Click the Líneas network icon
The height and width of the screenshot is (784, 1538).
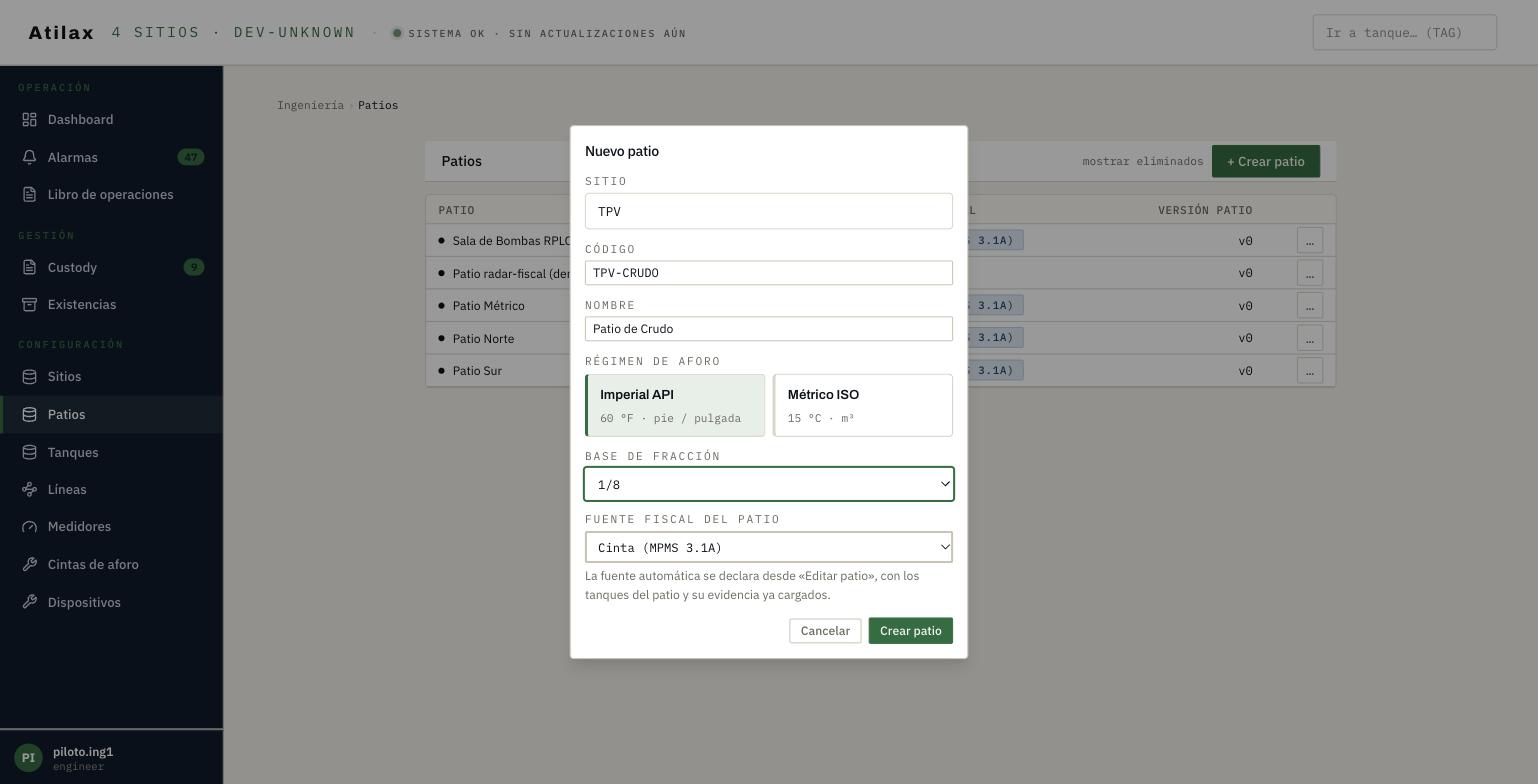(x=30, y=490)
